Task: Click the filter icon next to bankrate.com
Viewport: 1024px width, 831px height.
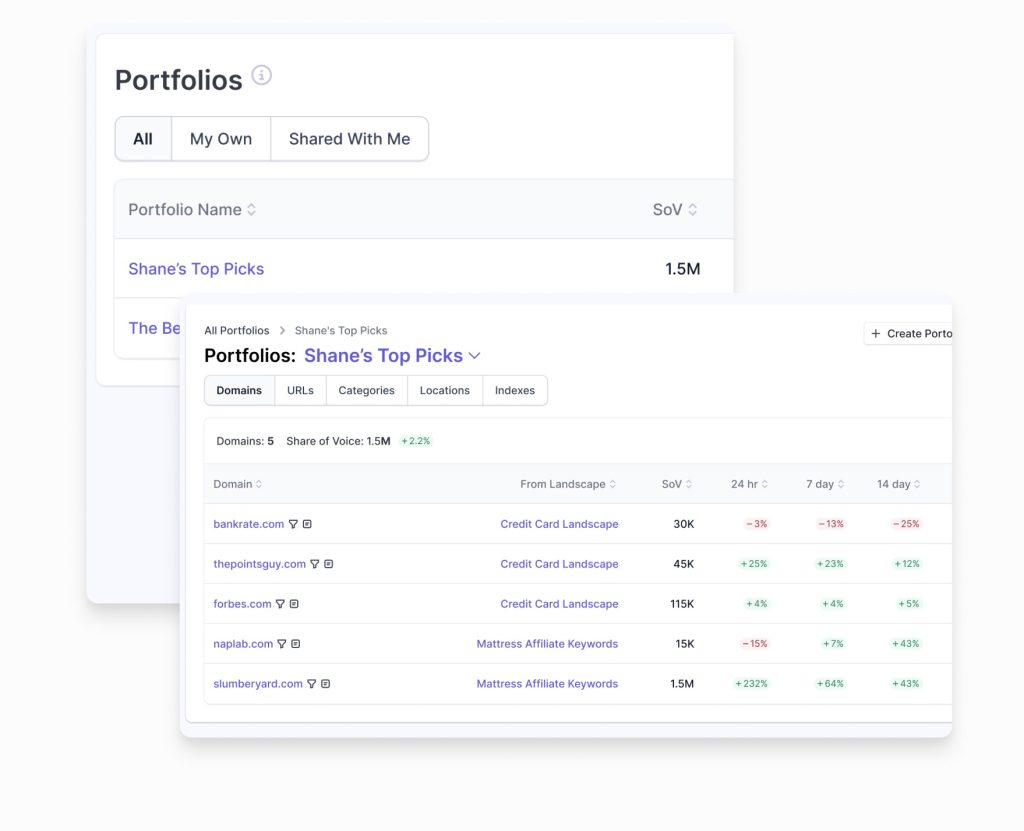Action: click(293, 524)
